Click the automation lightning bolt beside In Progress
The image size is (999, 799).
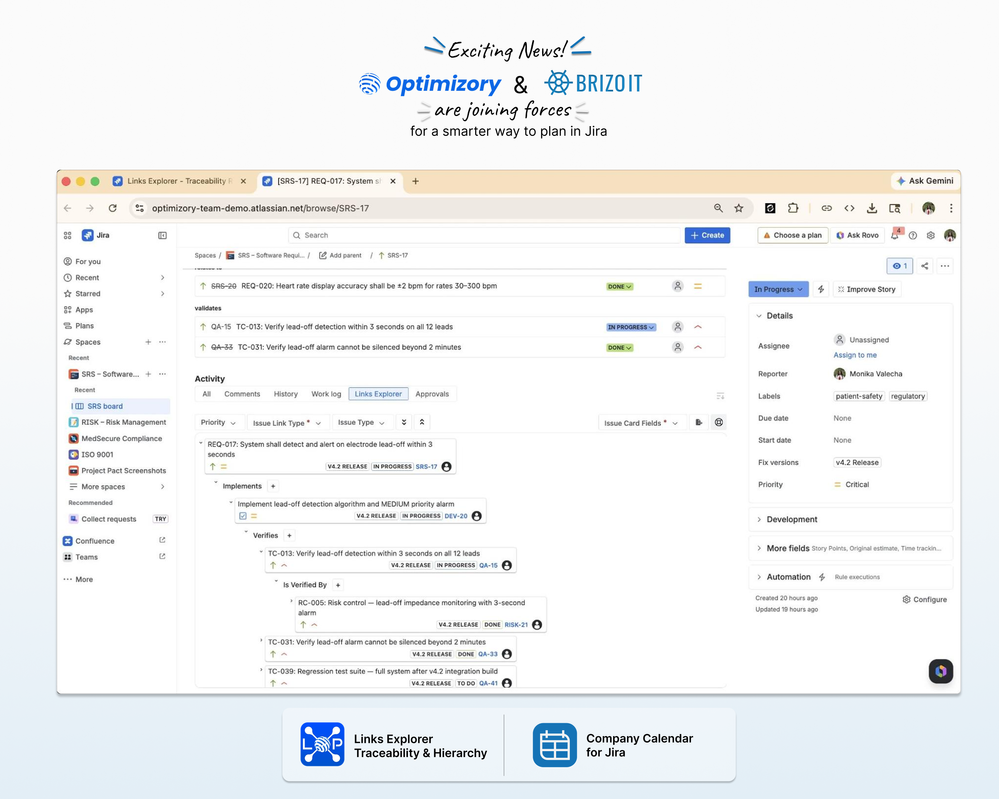821,289
